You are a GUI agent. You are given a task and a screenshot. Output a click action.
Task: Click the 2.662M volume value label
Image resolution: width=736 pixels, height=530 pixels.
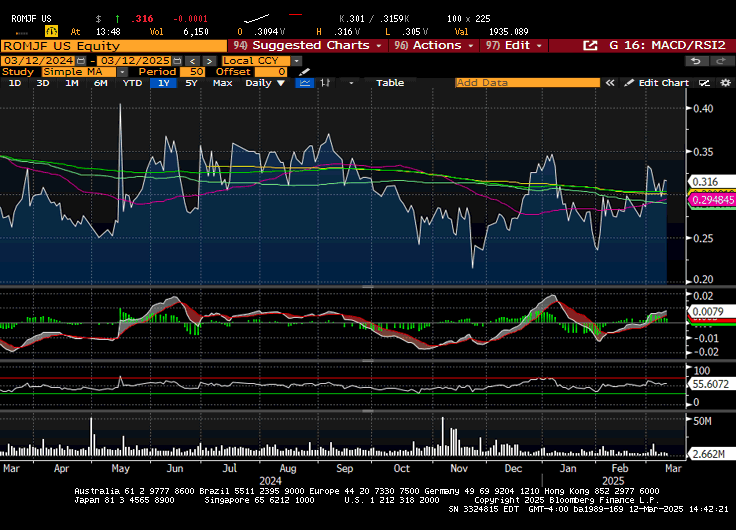point(710,454)
